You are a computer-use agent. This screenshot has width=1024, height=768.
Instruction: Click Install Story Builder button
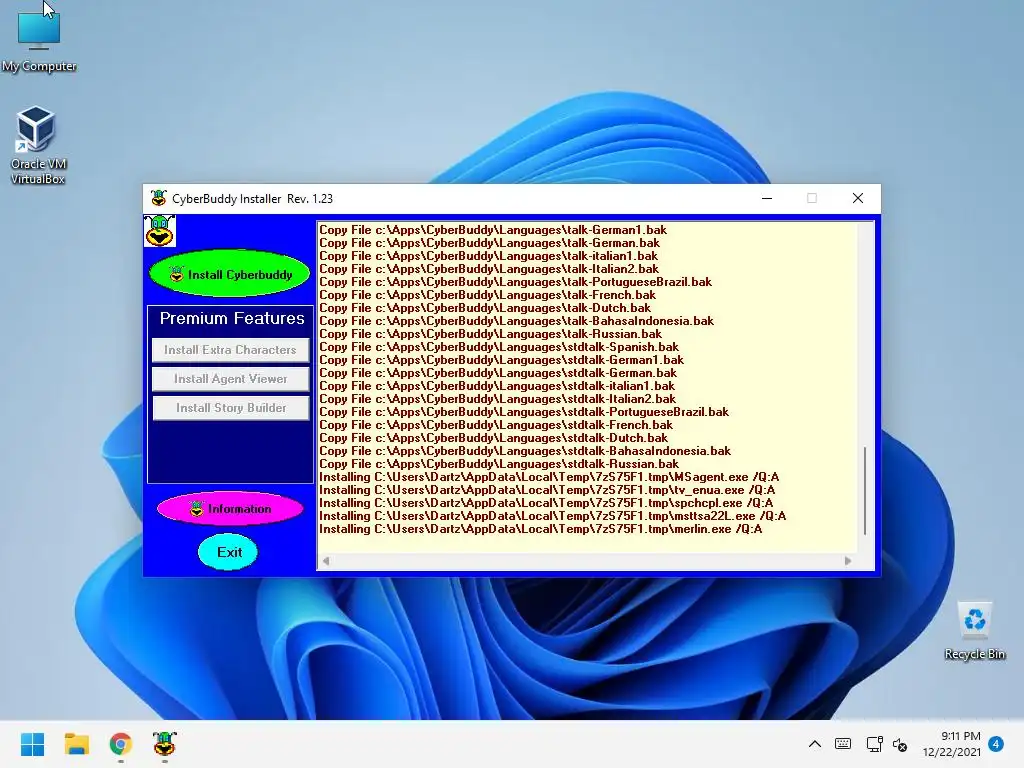[231, 408]
